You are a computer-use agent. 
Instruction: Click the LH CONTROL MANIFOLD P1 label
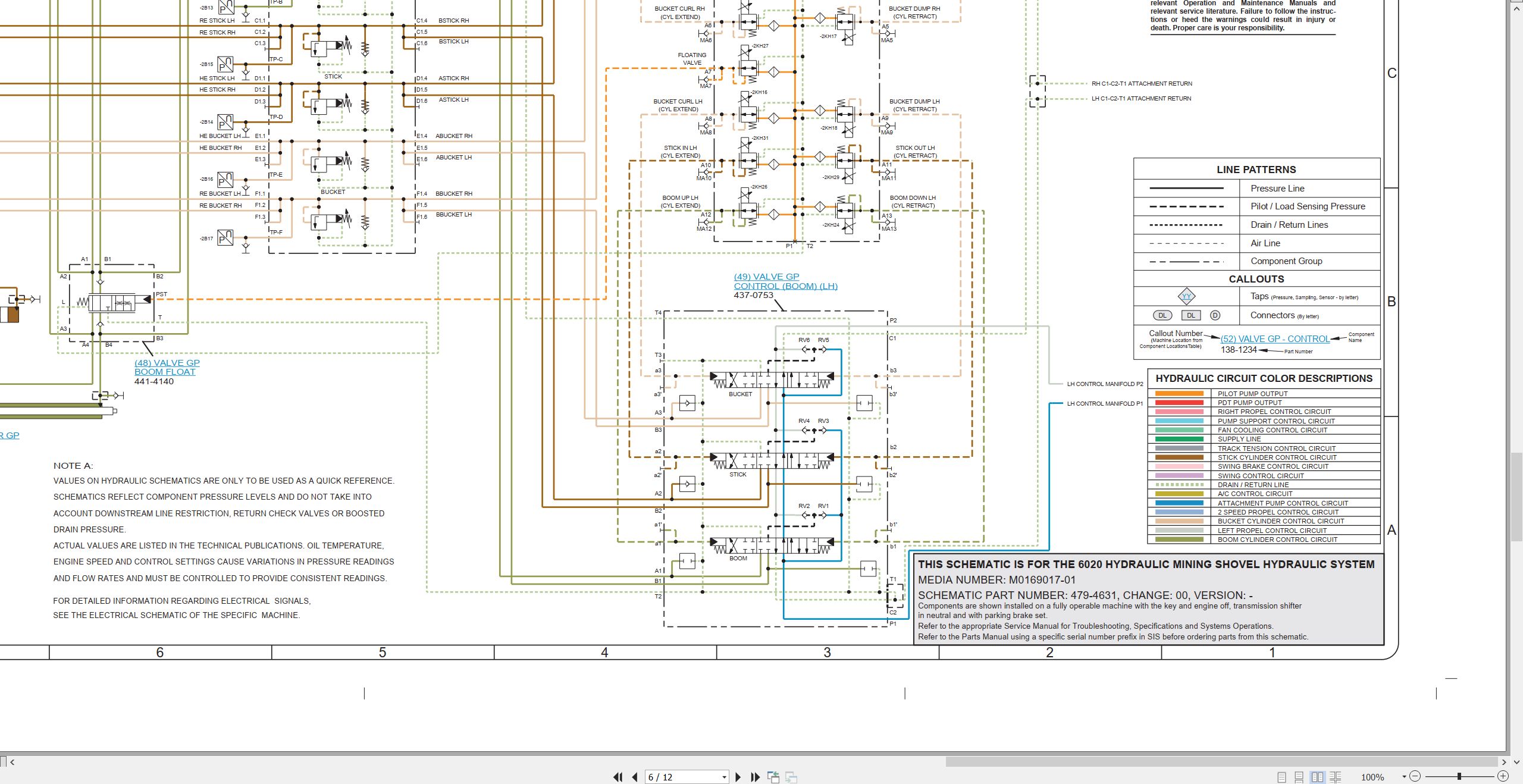[1105, 404]
